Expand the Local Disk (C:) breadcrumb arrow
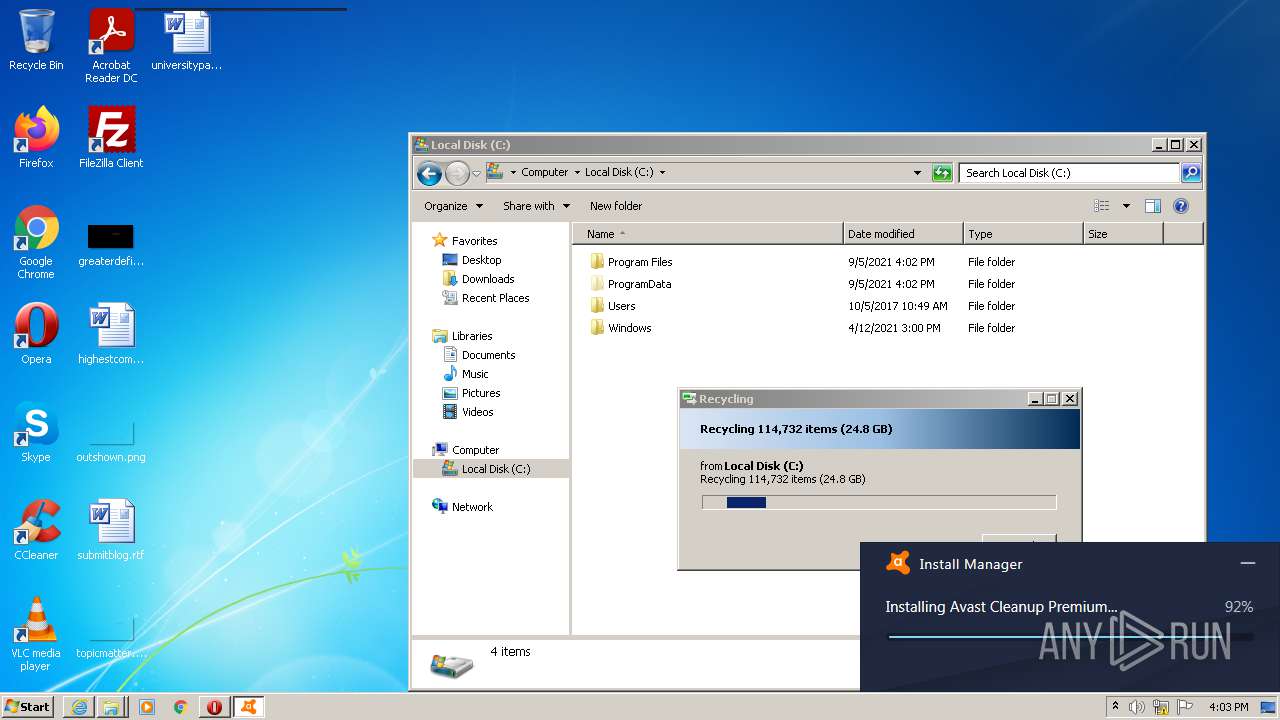Viewport: 1280px width, 720px height. pos(662,172)
